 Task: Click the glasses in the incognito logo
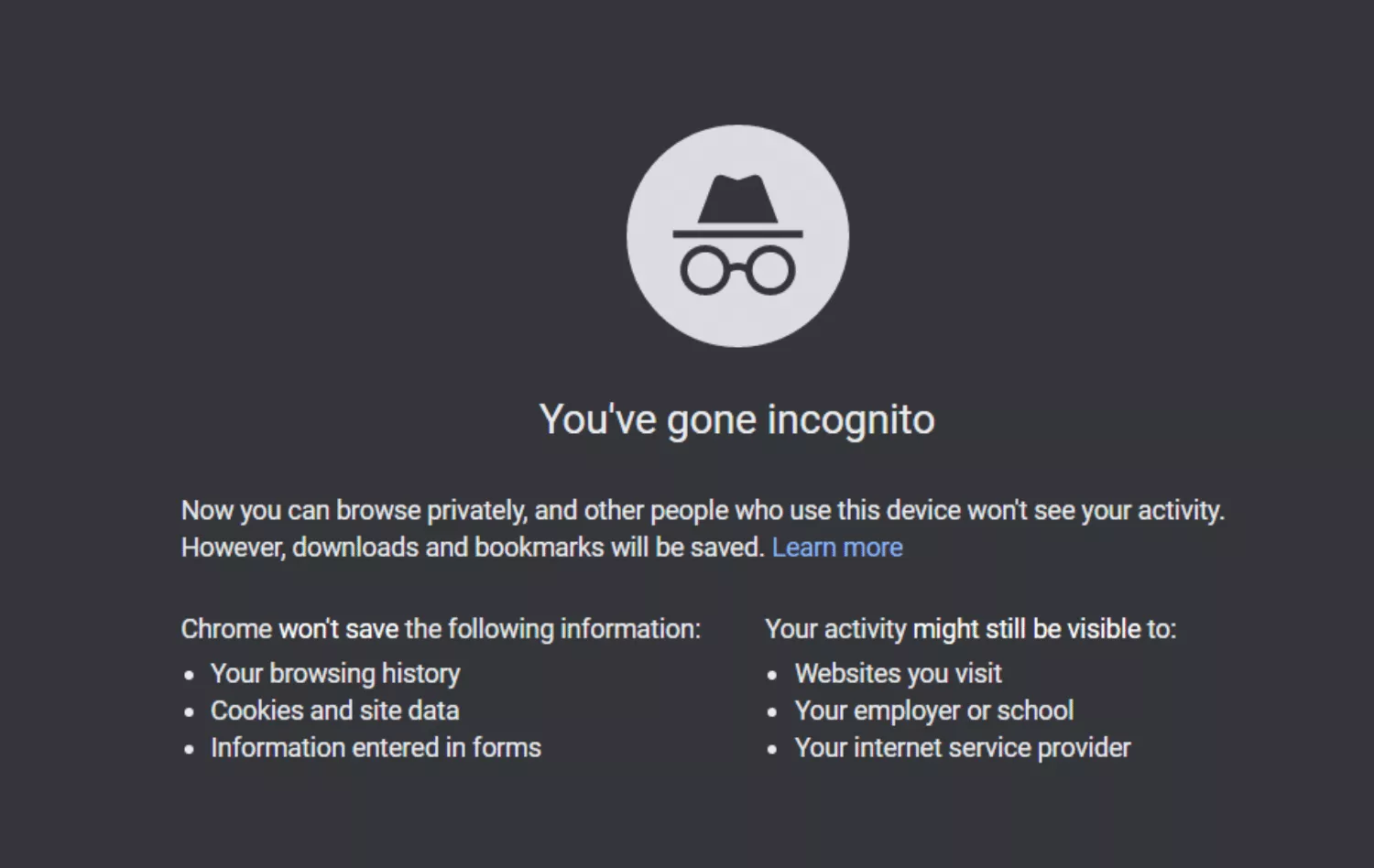737,270
